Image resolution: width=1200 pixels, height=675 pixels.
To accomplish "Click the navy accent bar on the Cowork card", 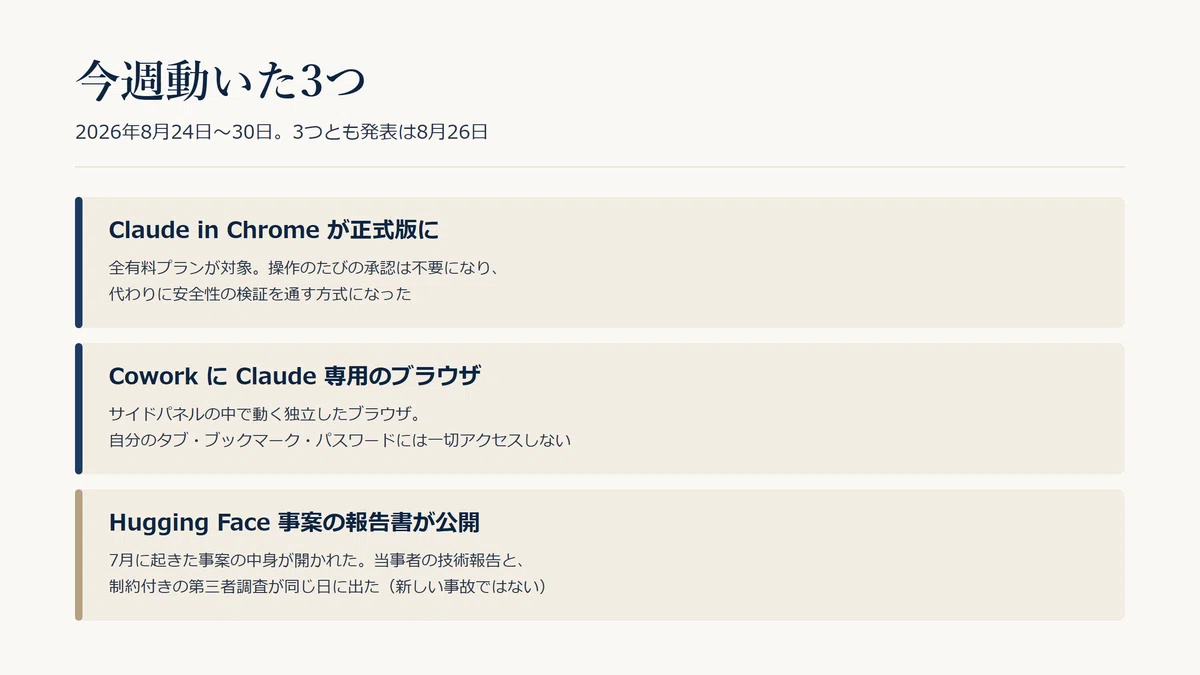I will point(79,408).
